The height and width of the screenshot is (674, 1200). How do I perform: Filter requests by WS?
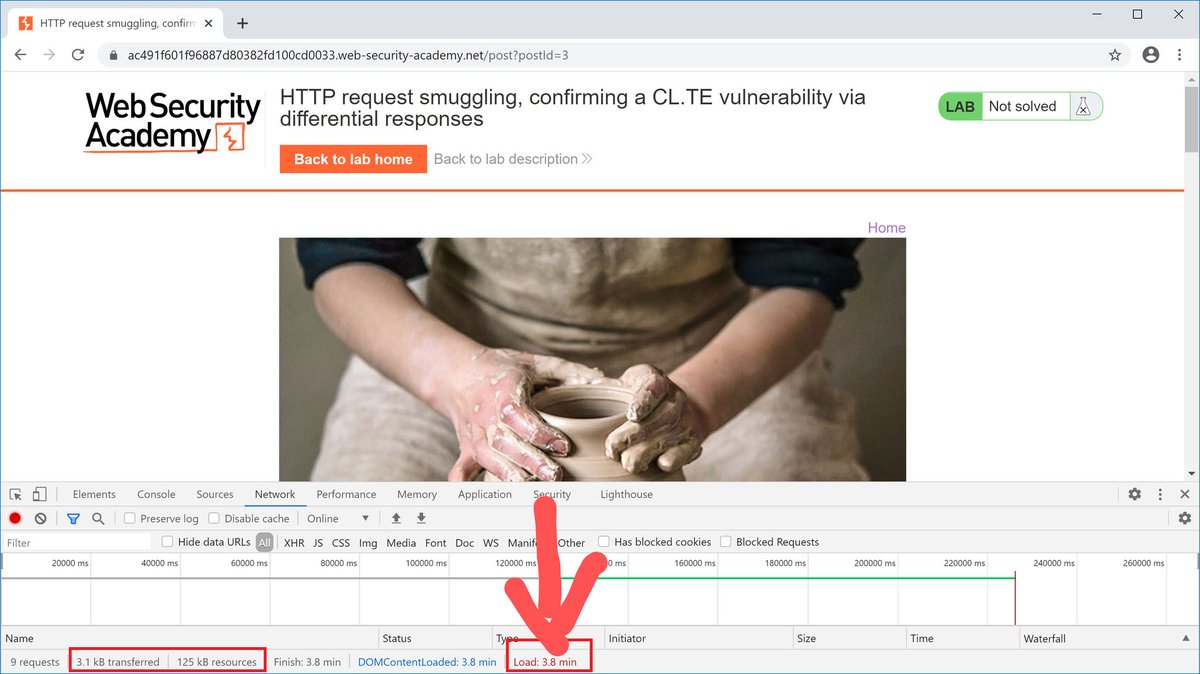pyautogui.click(x=491, y=543)
